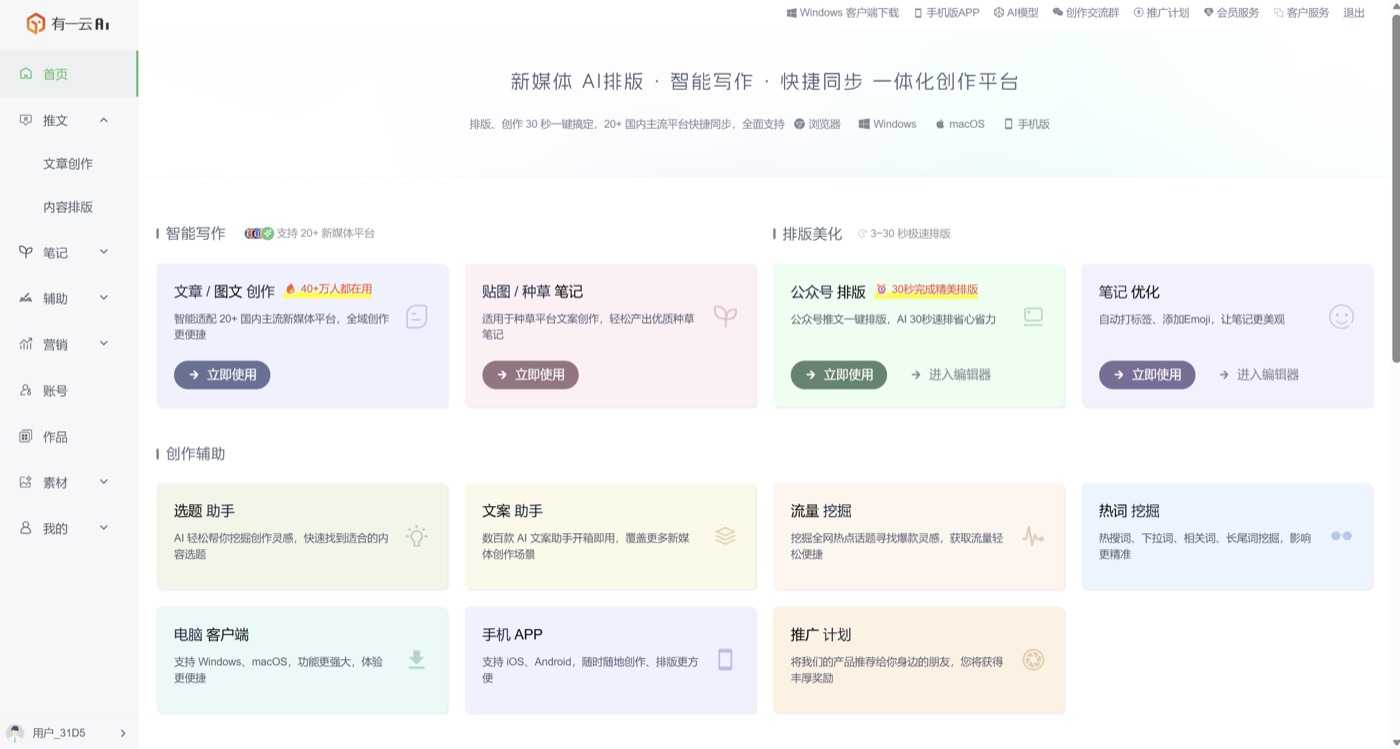Click the layout icon on 公众号 排版 card
The width and height of the screenshot is (1400, 749).
click(1034, 317)
